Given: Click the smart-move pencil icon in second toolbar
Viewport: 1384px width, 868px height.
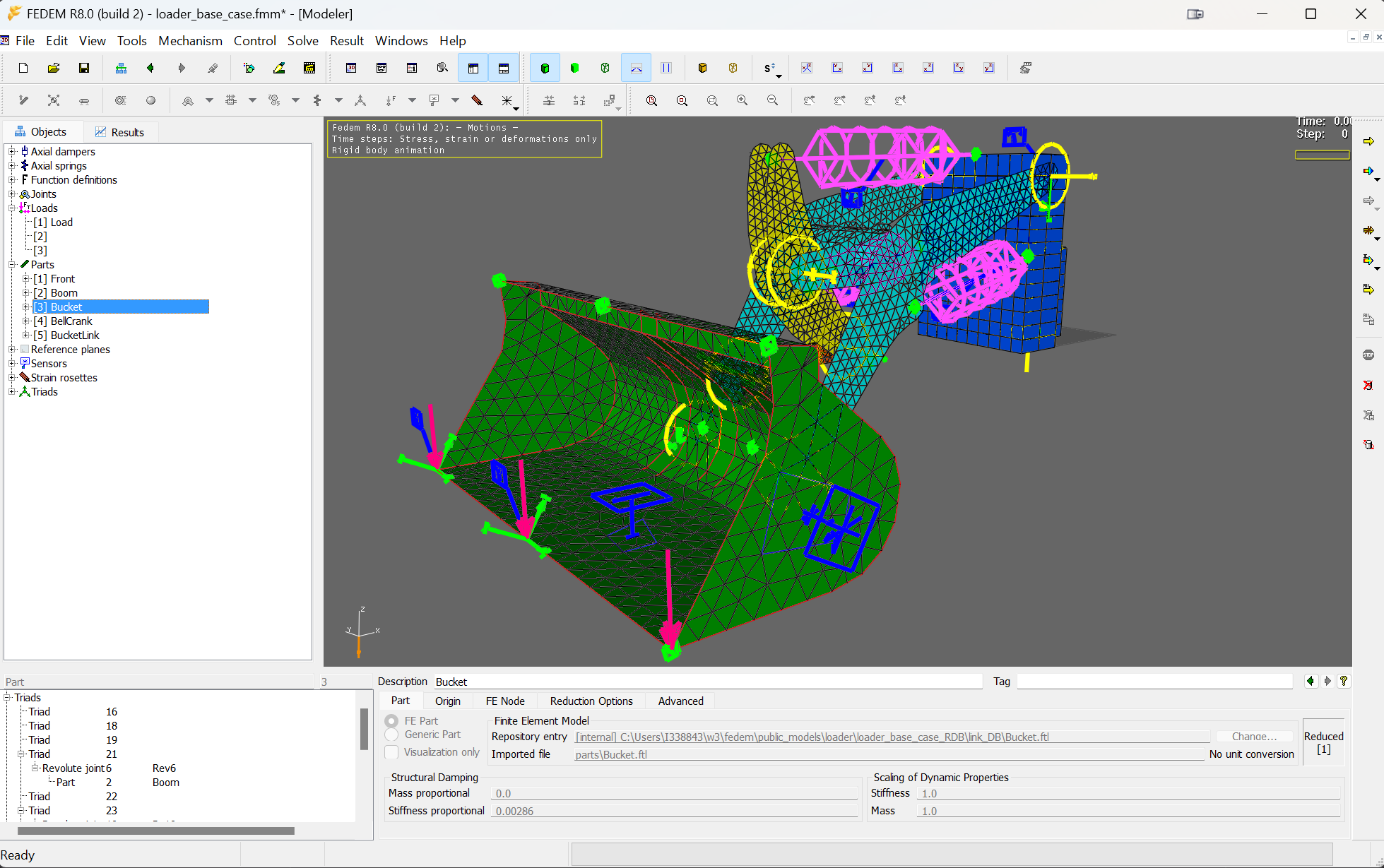Looking at the screenshot, I should click(23, 100).
